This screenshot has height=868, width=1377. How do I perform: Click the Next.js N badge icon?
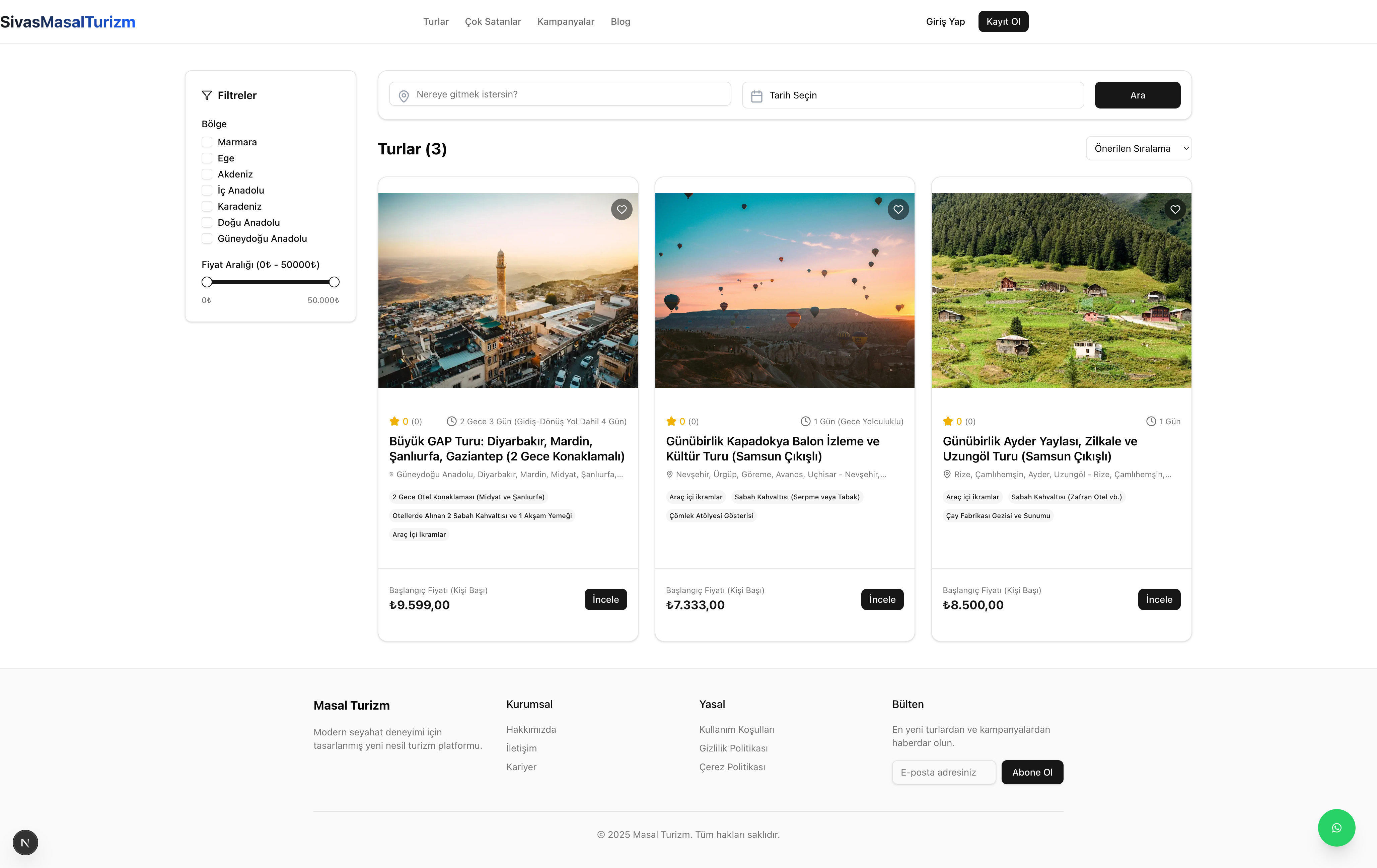(25, 842)
